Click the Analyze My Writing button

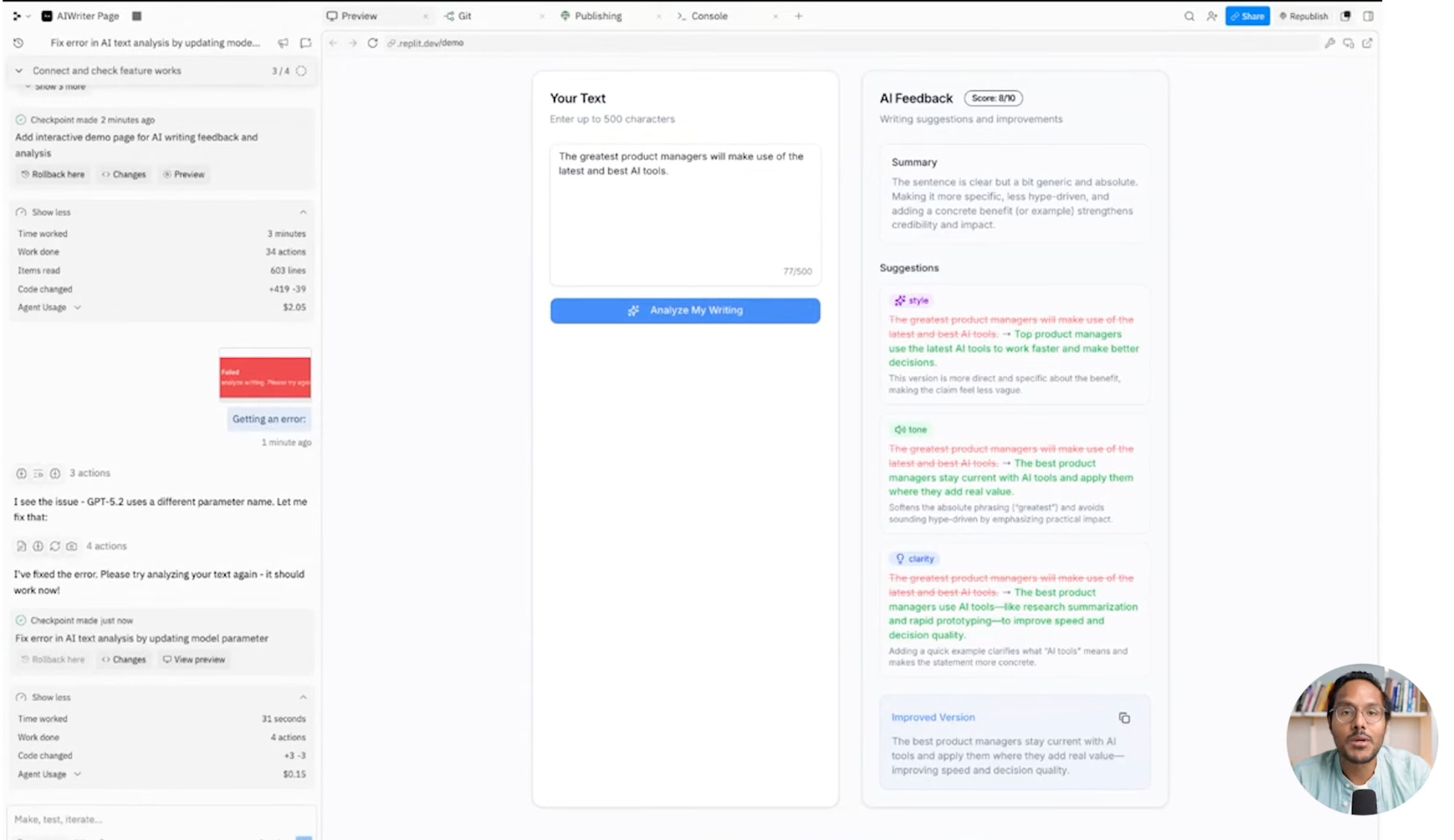(x=685, y=311)
